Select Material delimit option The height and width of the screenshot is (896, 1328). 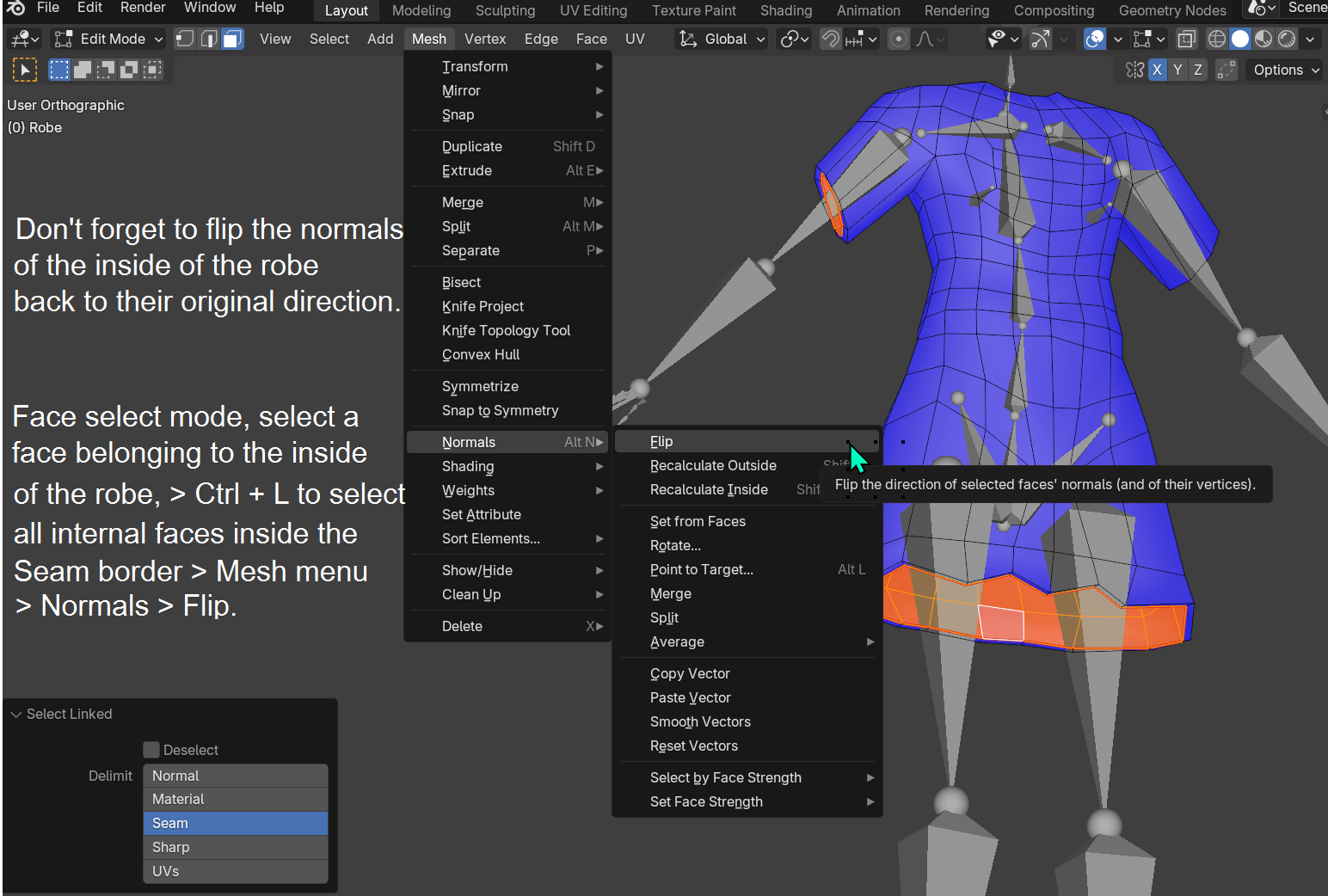(x=236, y=799)
